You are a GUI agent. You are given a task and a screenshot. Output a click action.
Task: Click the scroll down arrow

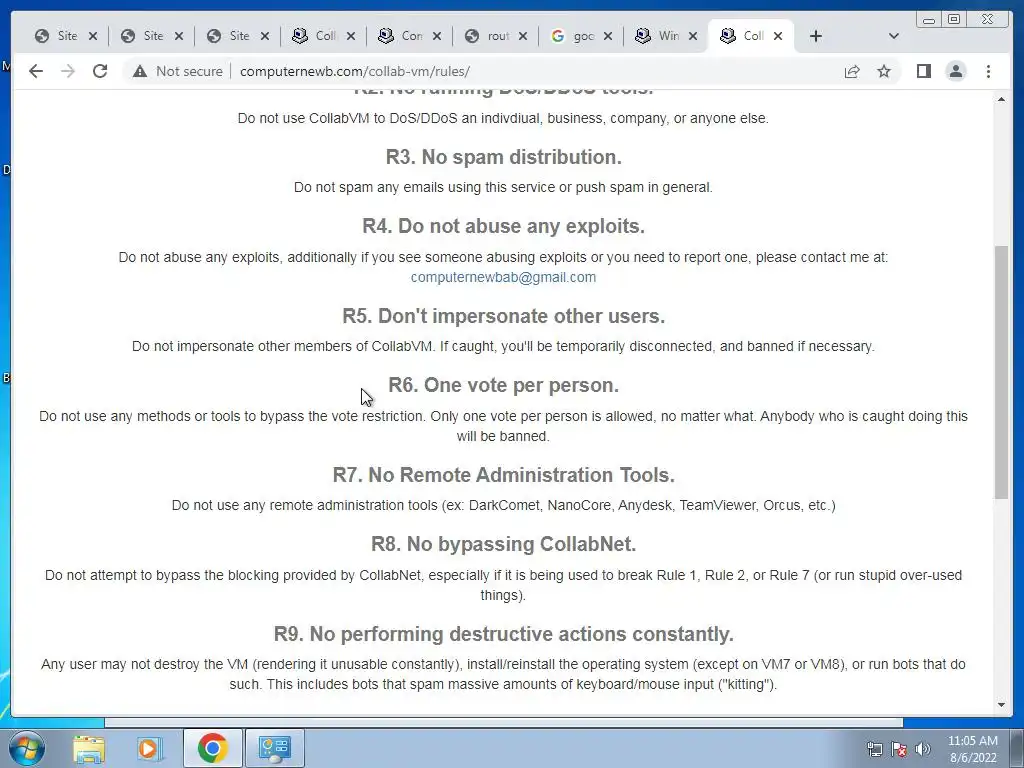1001,705
